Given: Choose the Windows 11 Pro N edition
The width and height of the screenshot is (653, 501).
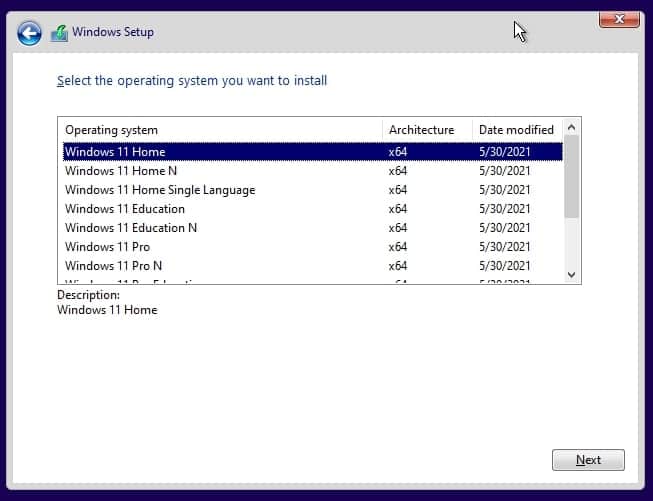Looking at the screenshot, I should tap(114, 266).
